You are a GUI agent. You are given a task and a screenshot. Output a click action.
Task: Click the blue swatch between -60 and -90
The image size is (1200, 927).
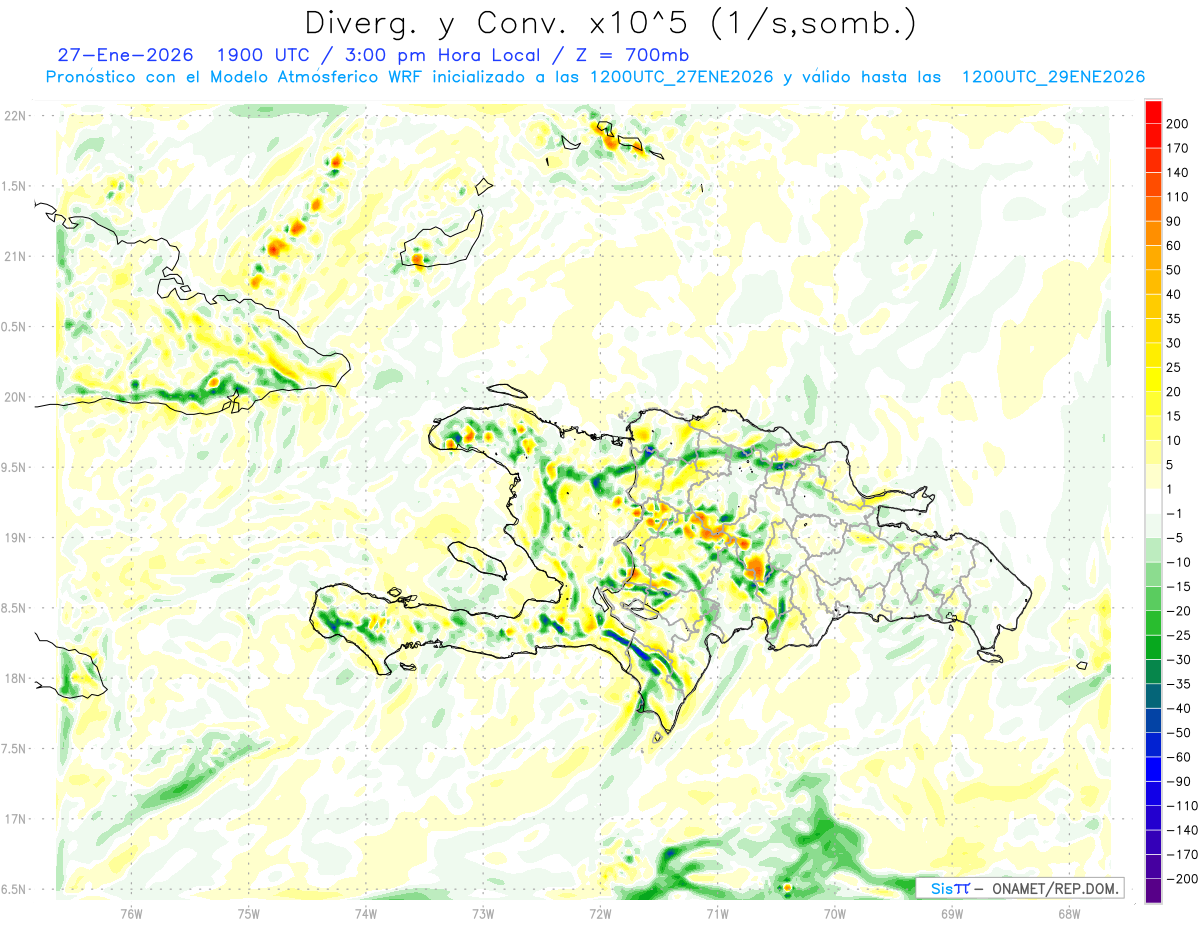click(x=1153, y=768)
